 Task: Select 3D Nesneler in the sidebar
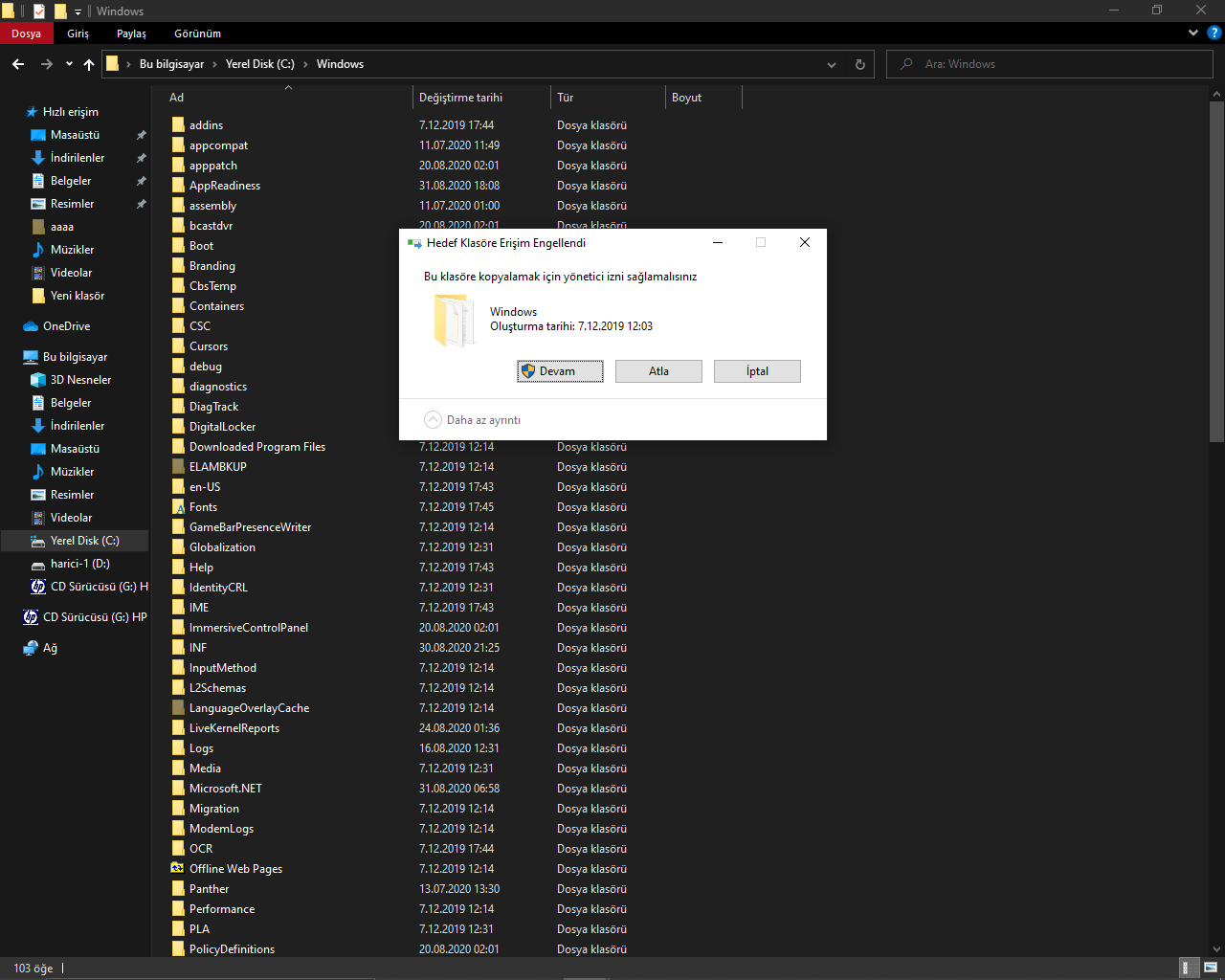coord(80,380)
